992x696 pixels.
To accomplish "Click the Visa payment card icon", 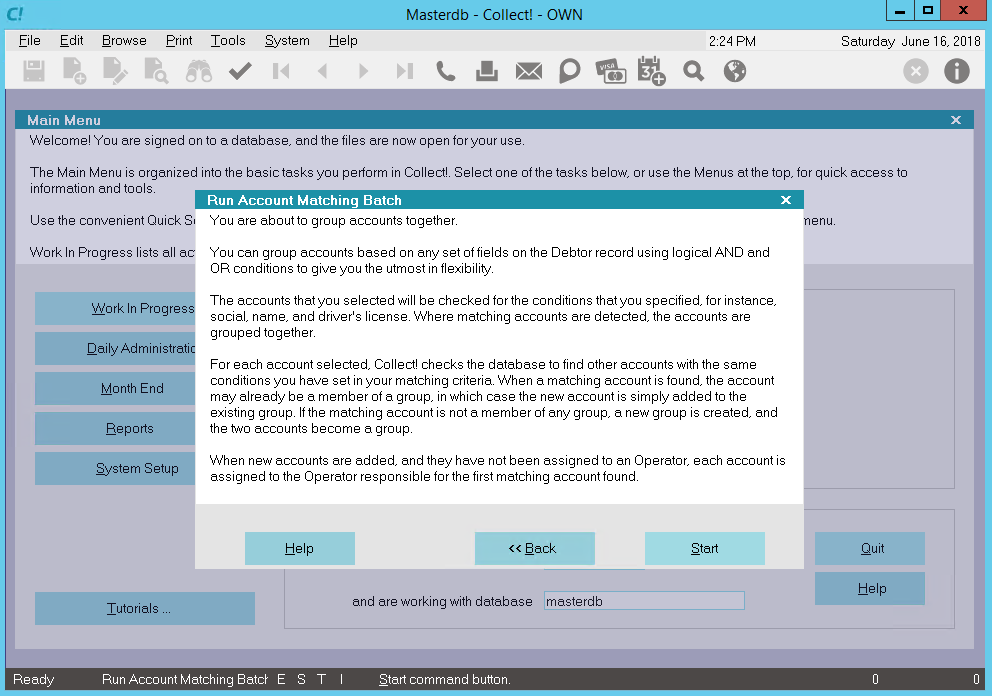I will (611, 71).
